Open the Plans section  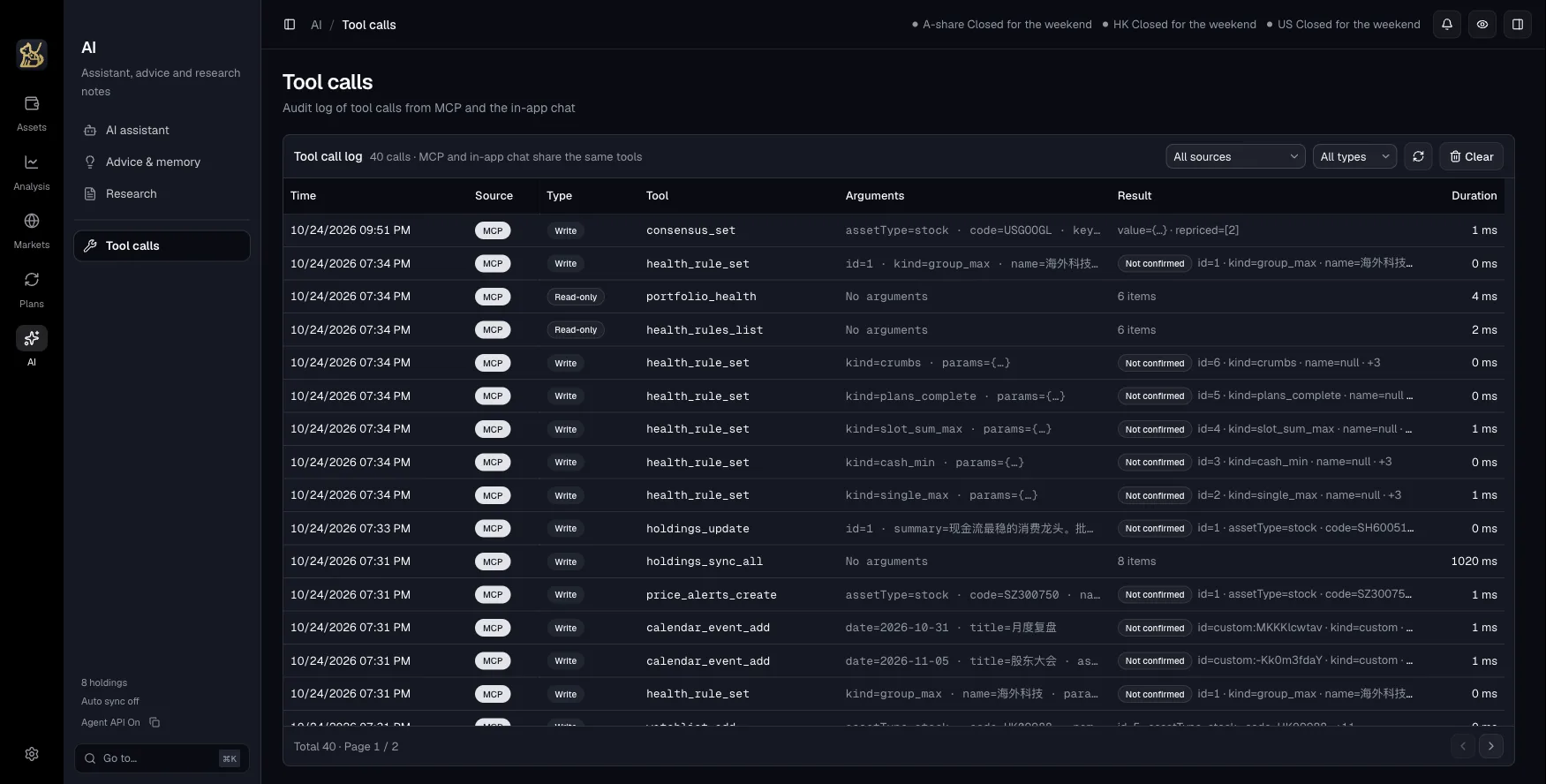(x=32, y=290)
